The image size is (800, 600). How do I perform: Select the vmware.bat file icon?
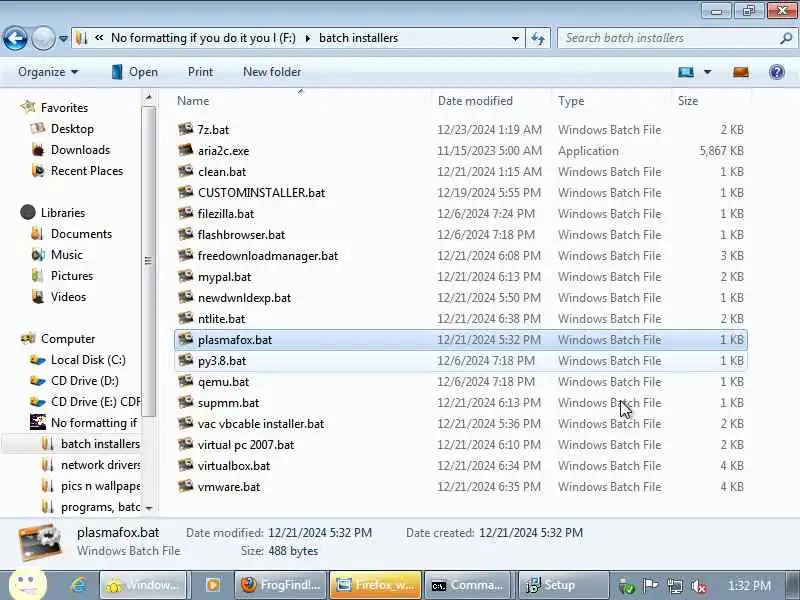point(185,486)
